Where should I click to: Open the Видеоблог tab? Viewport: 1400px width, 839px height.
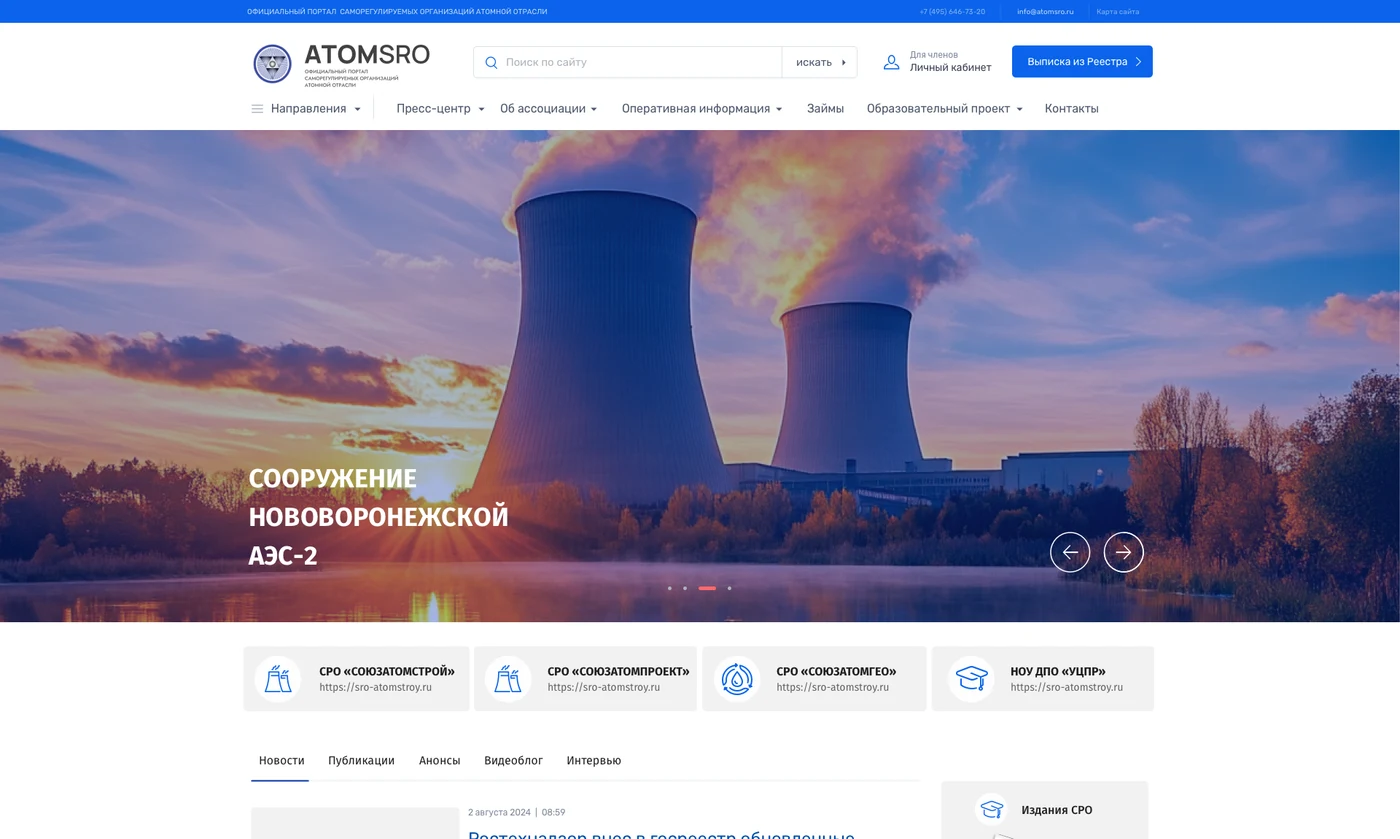click(513, 761)
